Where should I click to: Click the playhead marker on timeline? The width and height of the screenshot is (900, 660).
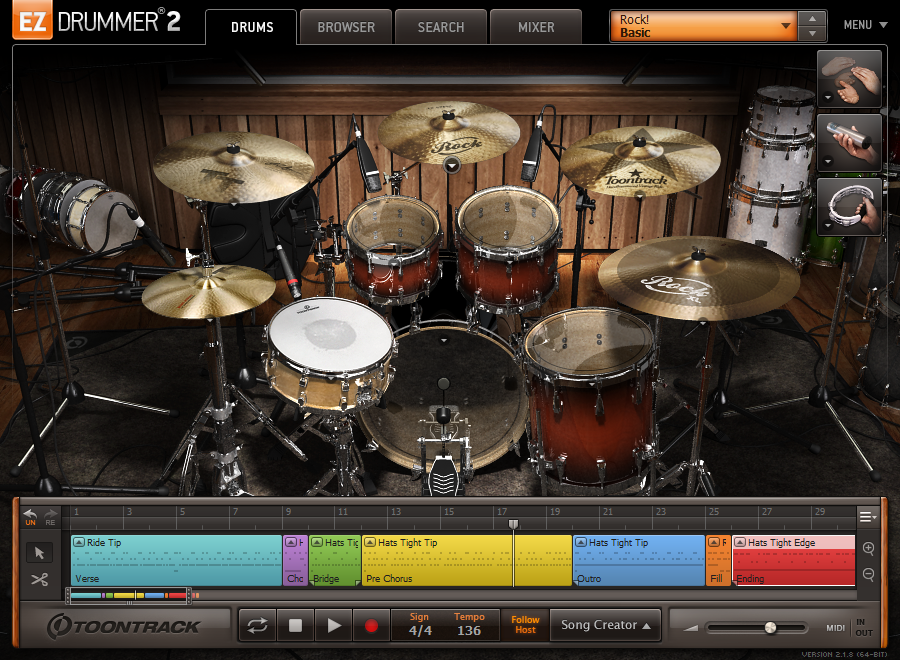[514, 524]
